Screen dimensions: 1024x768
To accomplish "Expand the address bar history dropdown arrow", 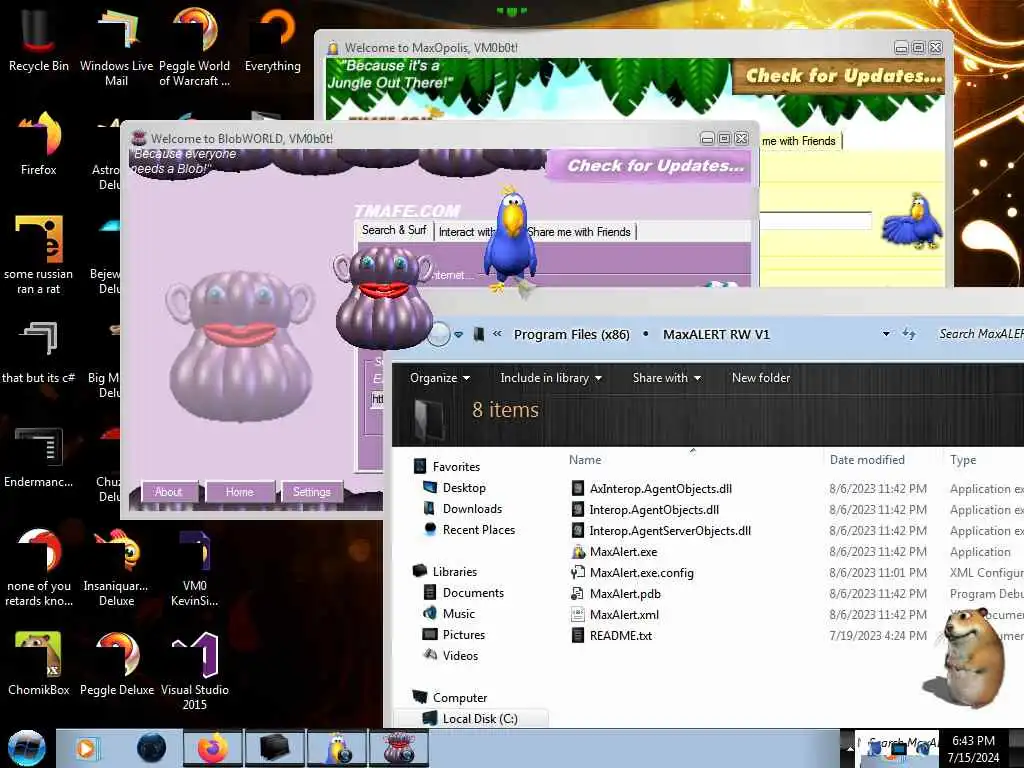I will (x=886, y=334).
